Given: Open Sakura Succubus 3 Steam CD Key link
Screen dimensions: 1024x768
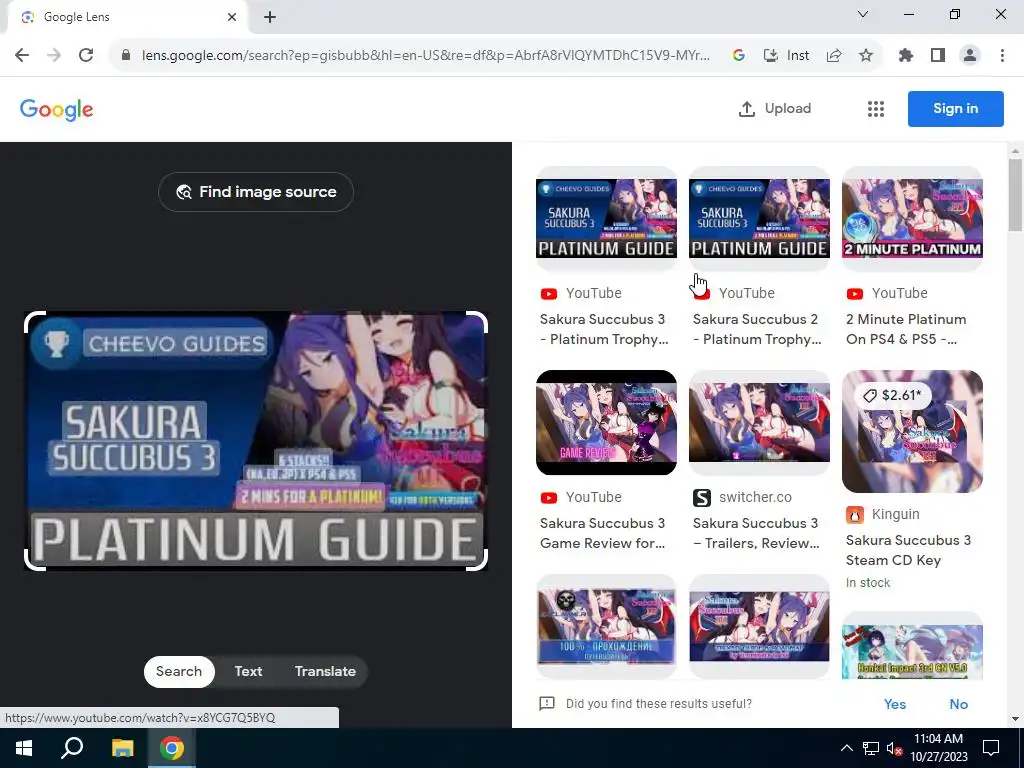Looking at the screenshot, I should 908,550.
